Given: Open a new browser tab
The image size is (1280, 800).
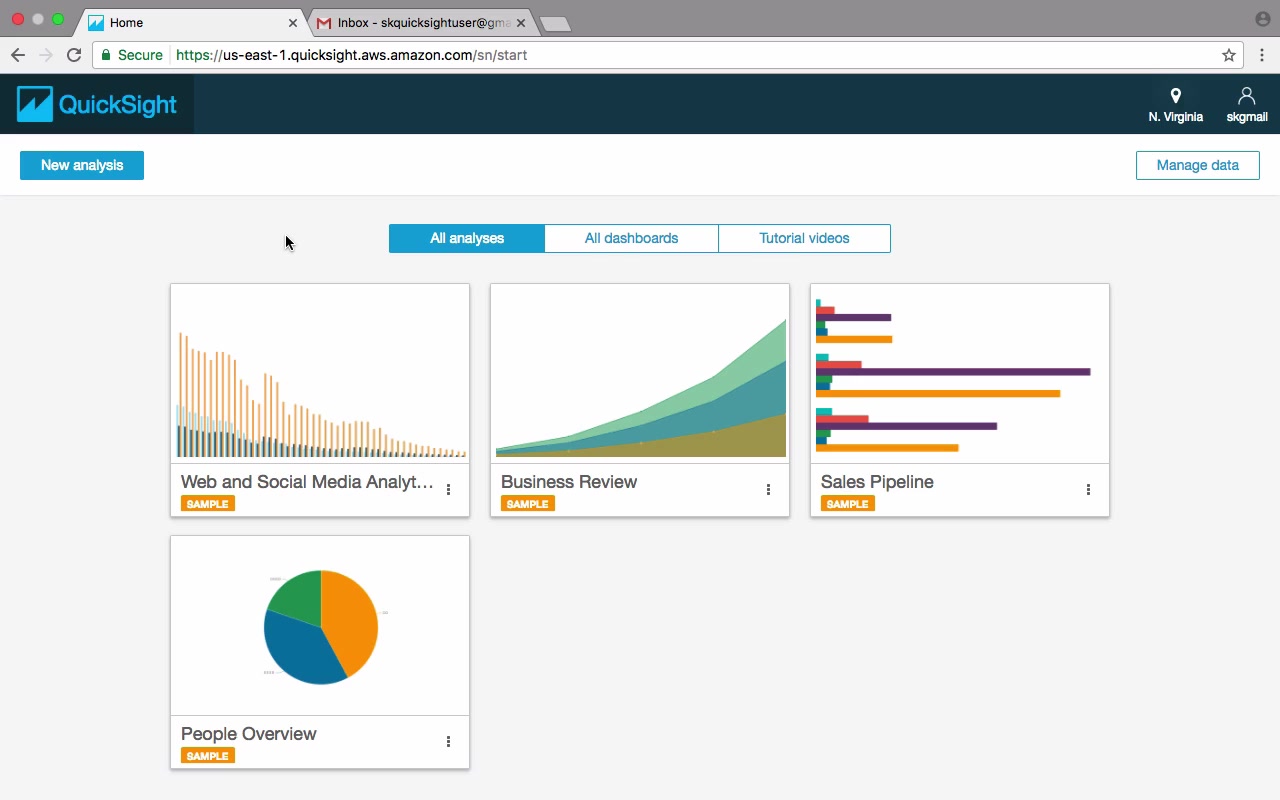Looking at the screenshot, I should [555, 24].
